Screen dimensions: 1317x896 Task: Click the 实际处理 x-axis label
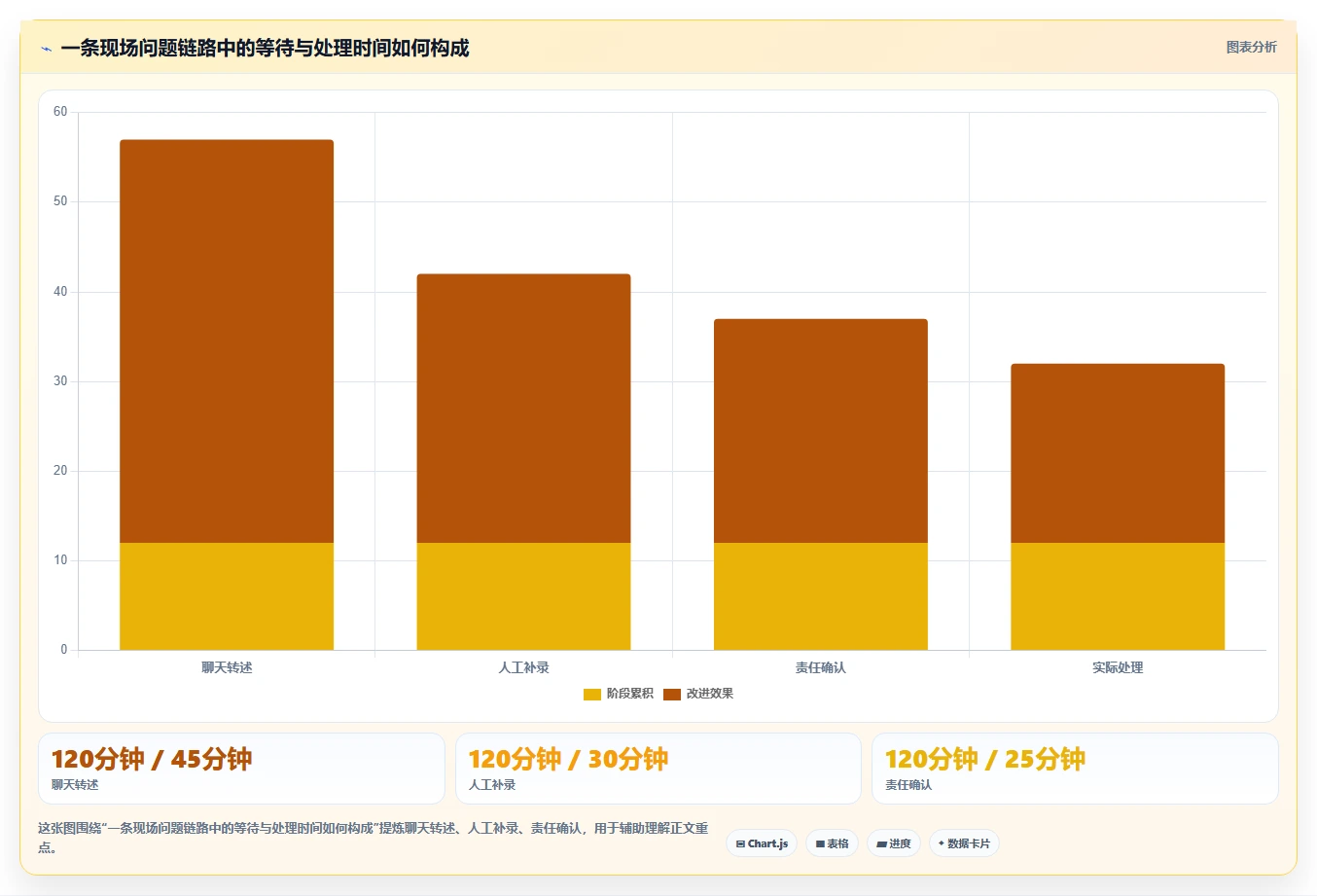(1118, 667)
